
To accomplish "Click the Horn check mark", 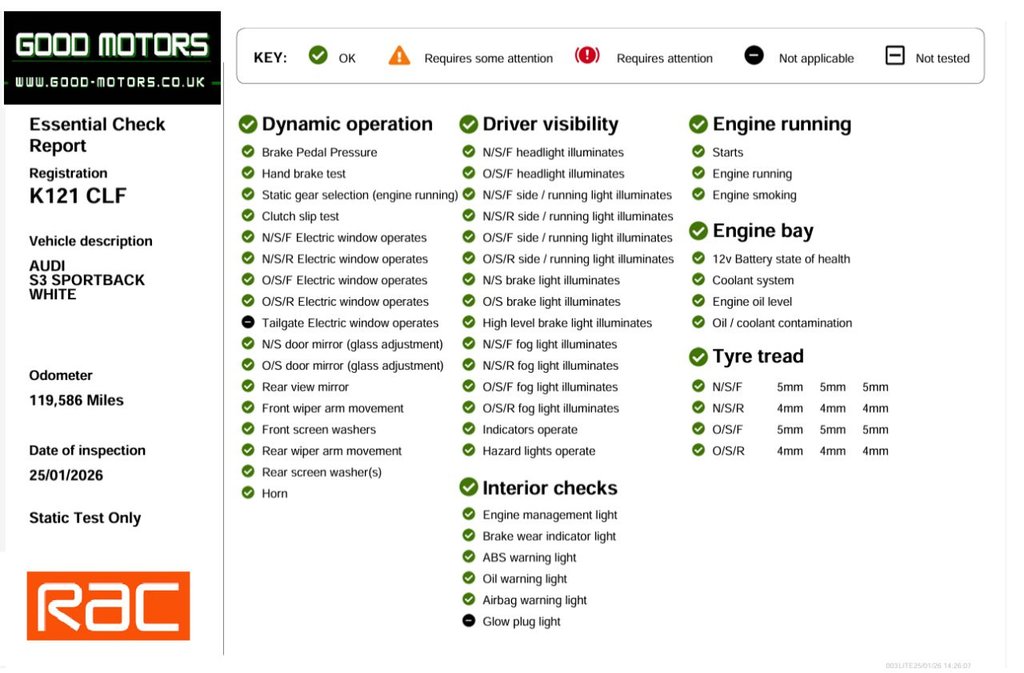I will click(248, 493).
